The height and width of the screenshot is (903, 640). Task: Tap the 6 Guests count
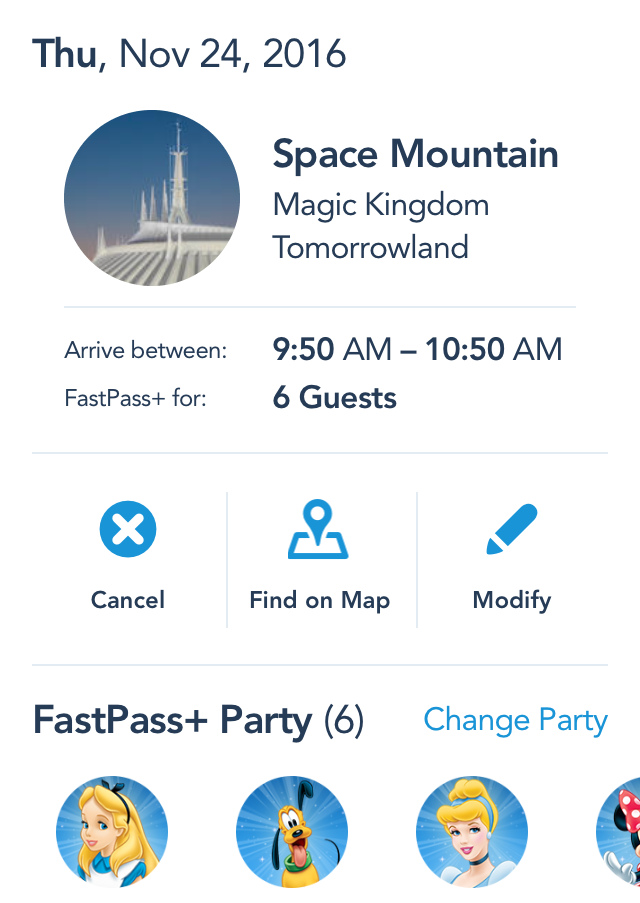pos(335,397)
